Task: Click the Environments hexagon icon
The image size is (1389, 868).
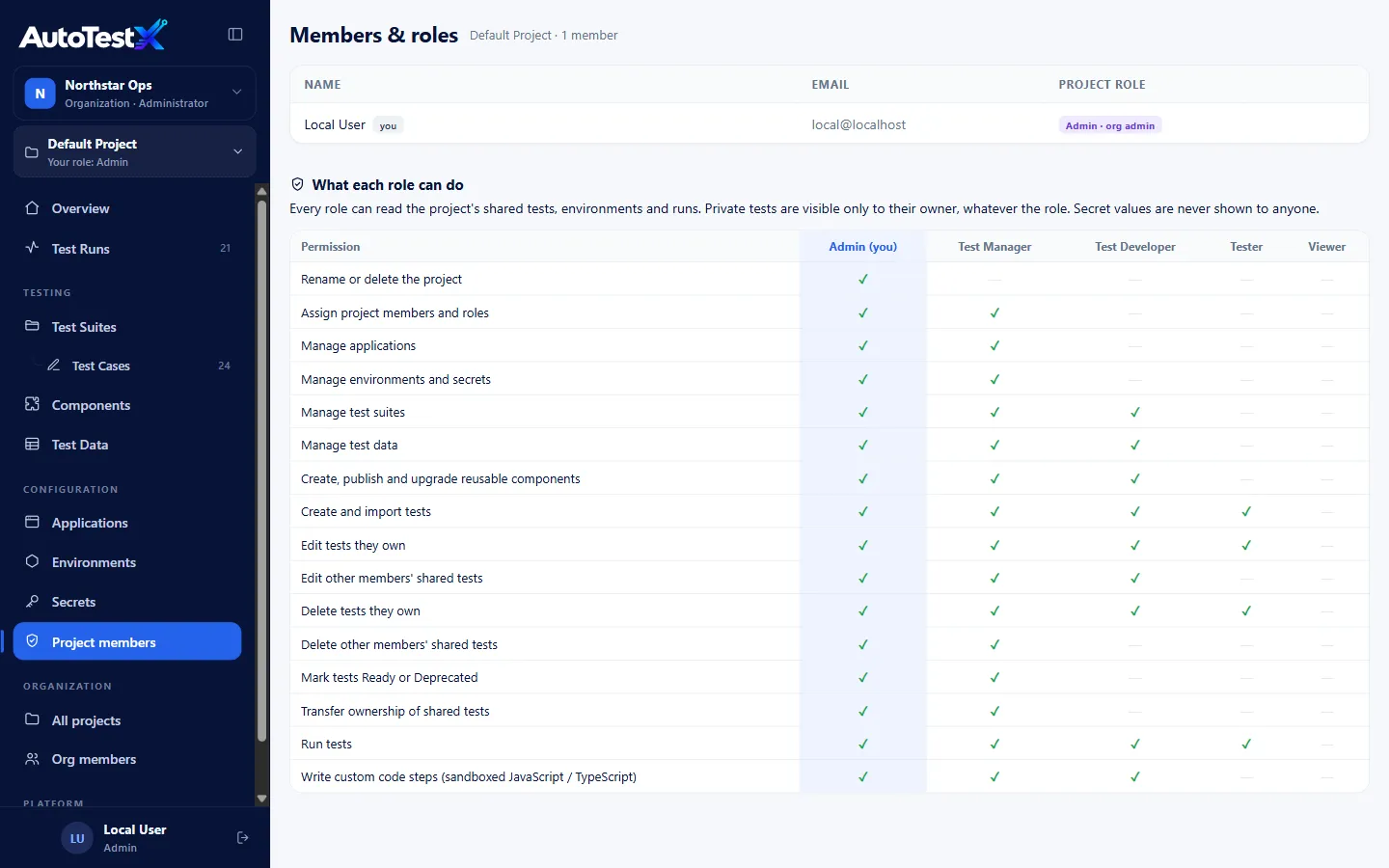Action: tap(32, 561)
